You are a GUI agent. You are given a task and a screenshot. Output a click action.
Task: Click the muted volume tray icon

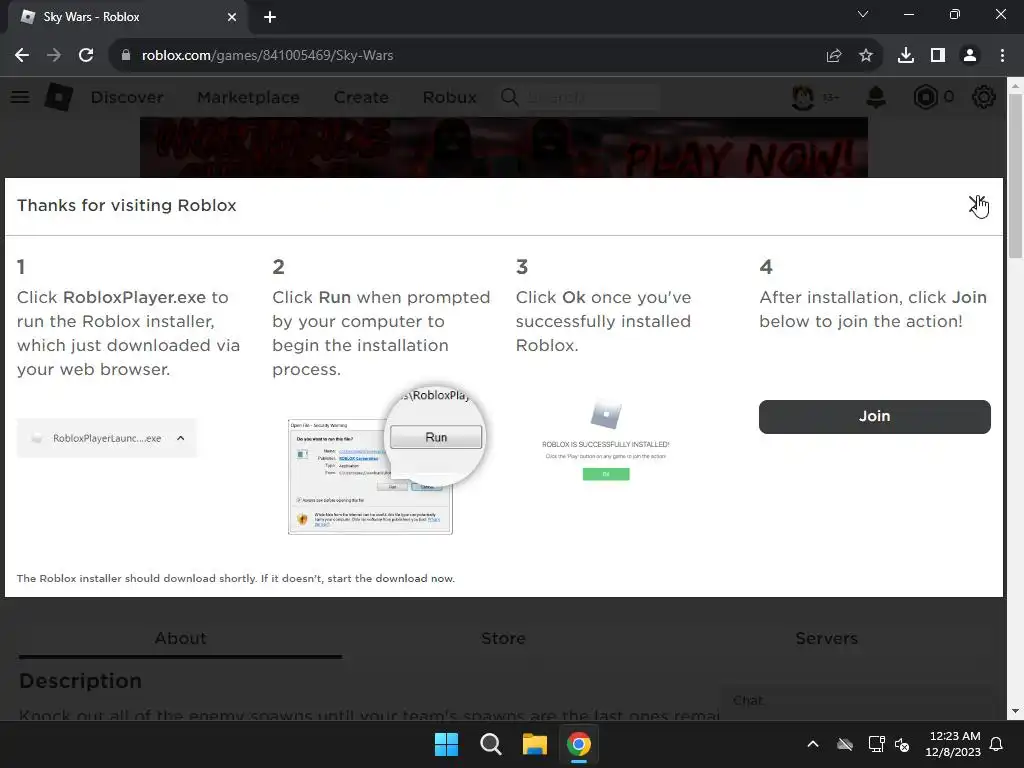pos(902,744)
